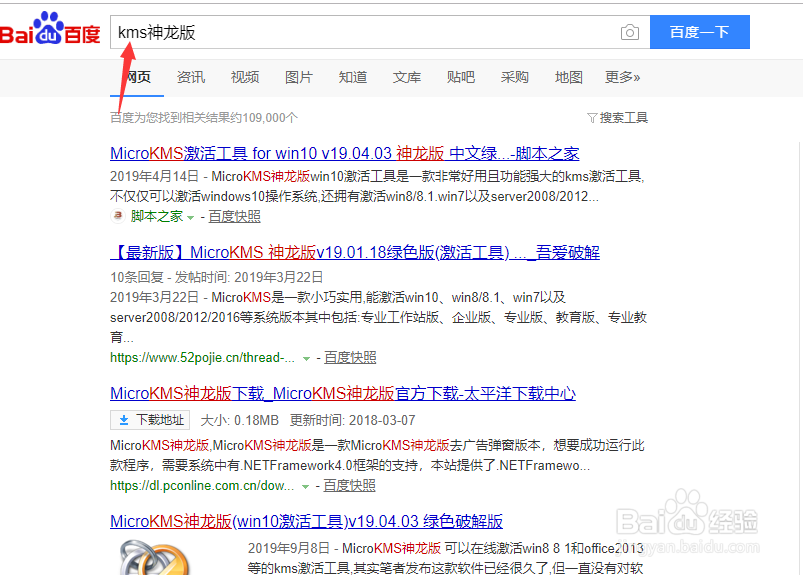Expand dropdown arrow after dl.pconline.com.cn URL

point(305,487)
